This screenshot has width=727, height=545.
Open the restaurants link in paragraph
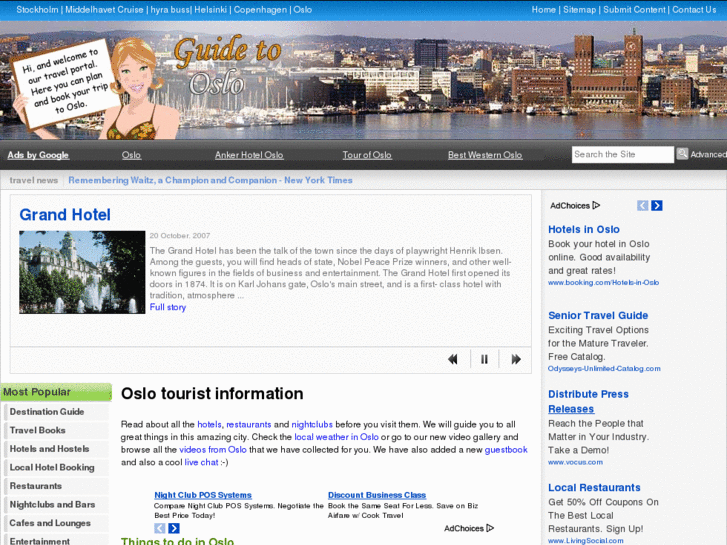pyautogui.click(x=249, y=424)
